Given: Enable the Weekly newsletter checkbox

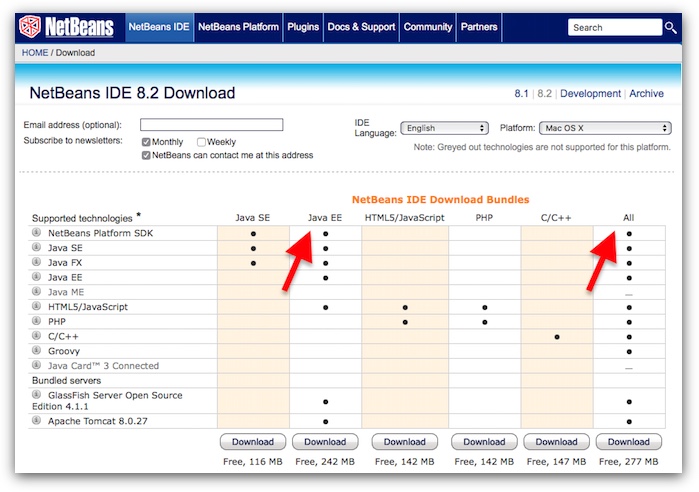Looking at the screenshot, I should tap(201, 142).
